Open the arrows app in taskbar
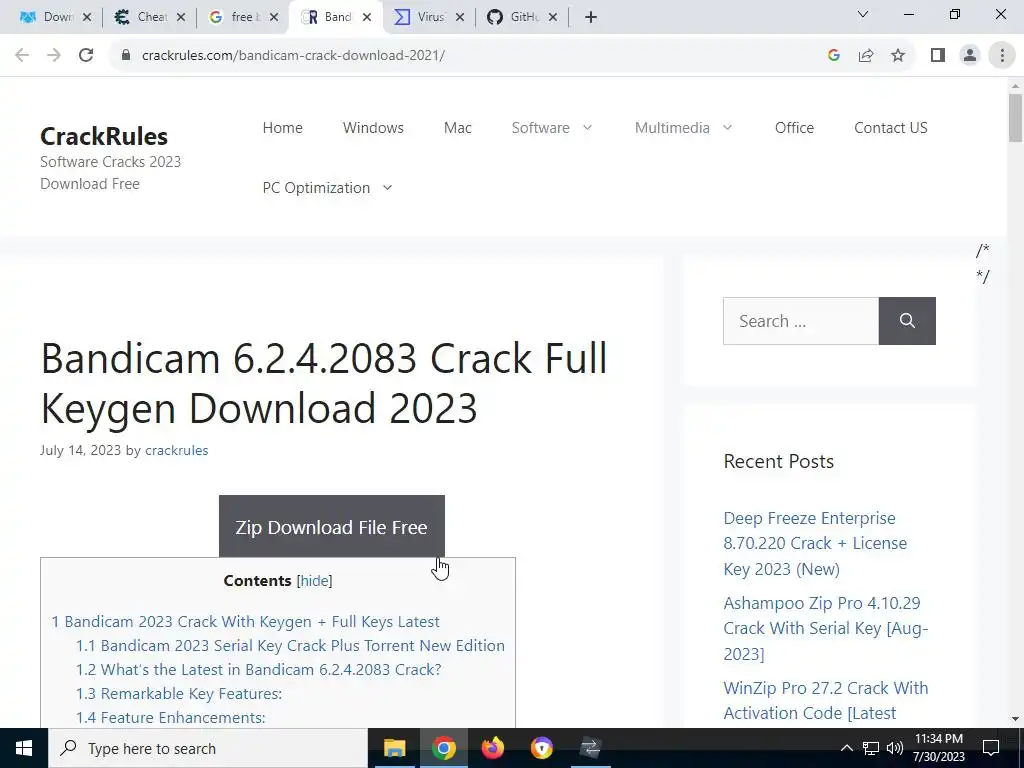The image size is (1024, 768). click(x=590, y=748)
